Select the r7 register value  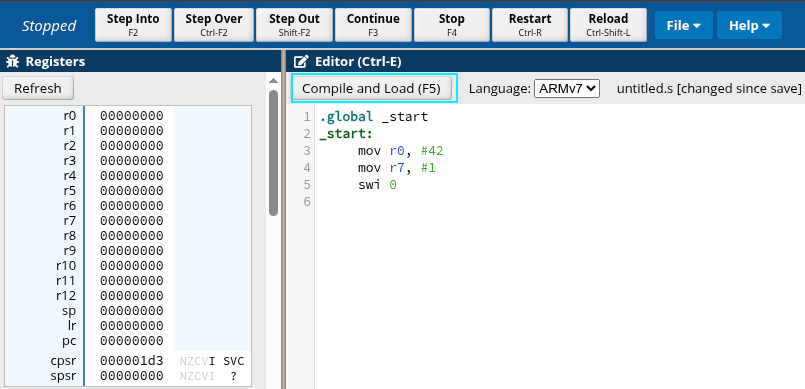pyautogui.click(x=131, y=221)
